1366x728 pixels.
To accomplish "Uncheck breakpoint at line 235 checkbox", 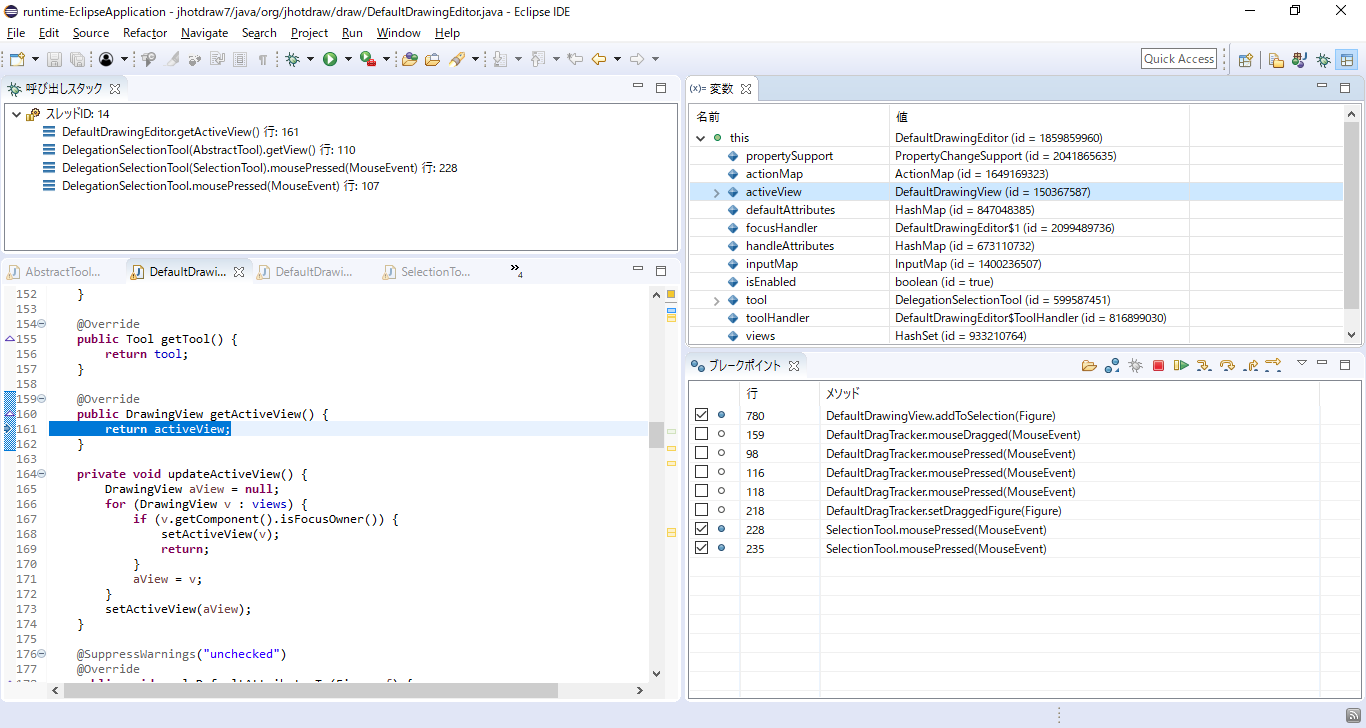I will (701, 548).
